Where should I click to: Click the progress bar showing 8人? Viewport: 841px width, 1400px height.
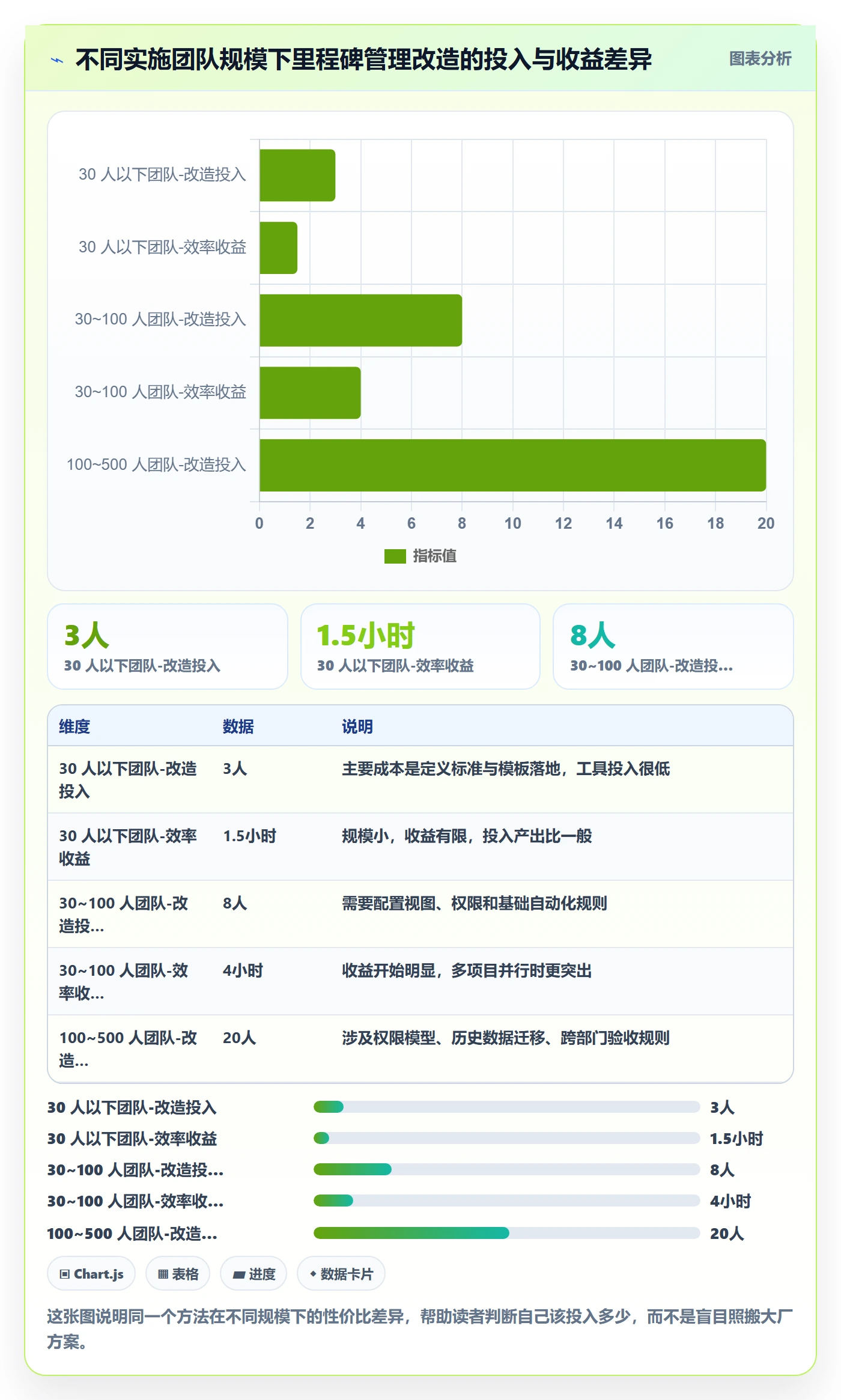pos(507,1169)
